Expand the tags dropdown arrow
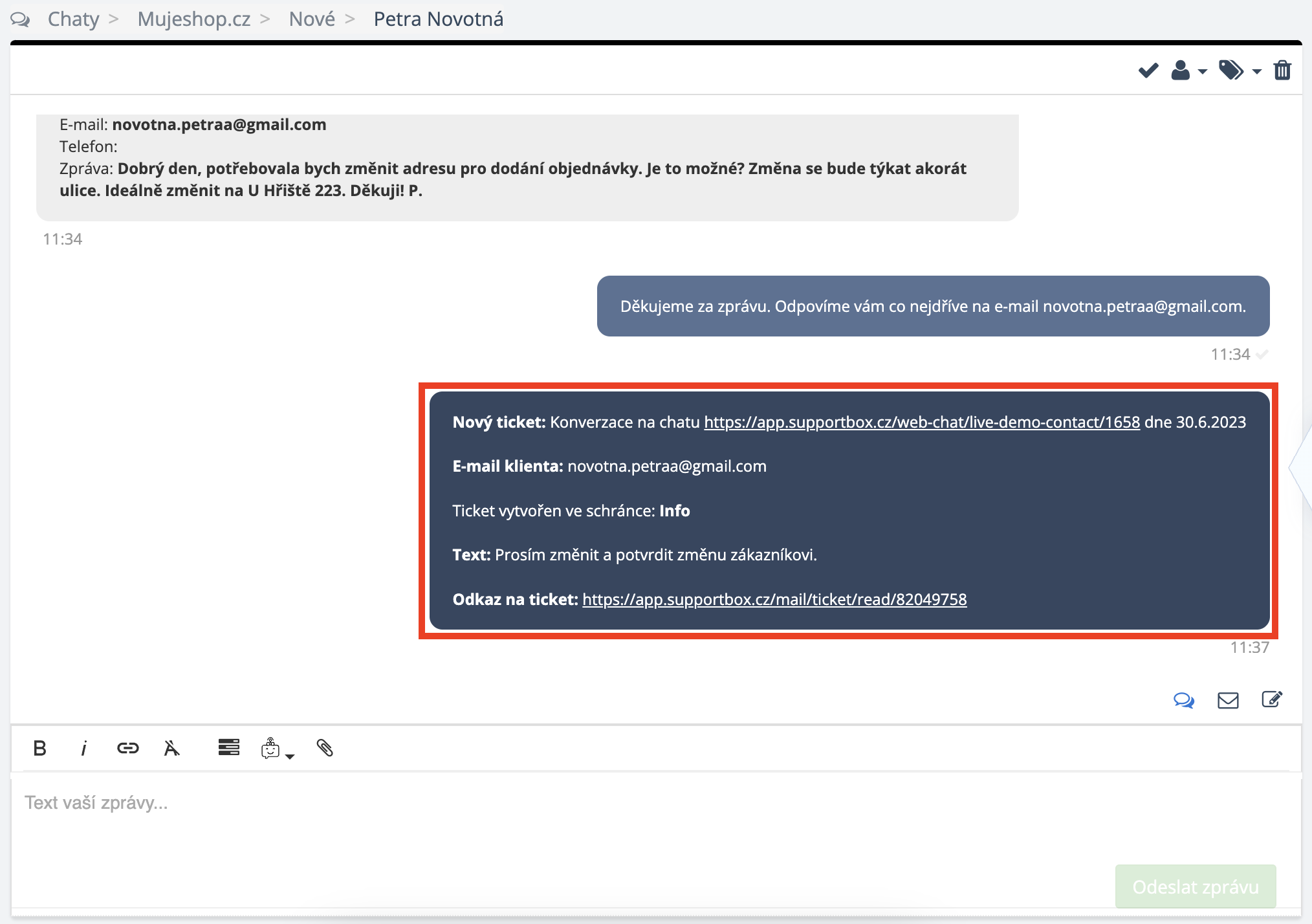Image resolution: width=1312 pixels, height=924 pixels. 1256,72
